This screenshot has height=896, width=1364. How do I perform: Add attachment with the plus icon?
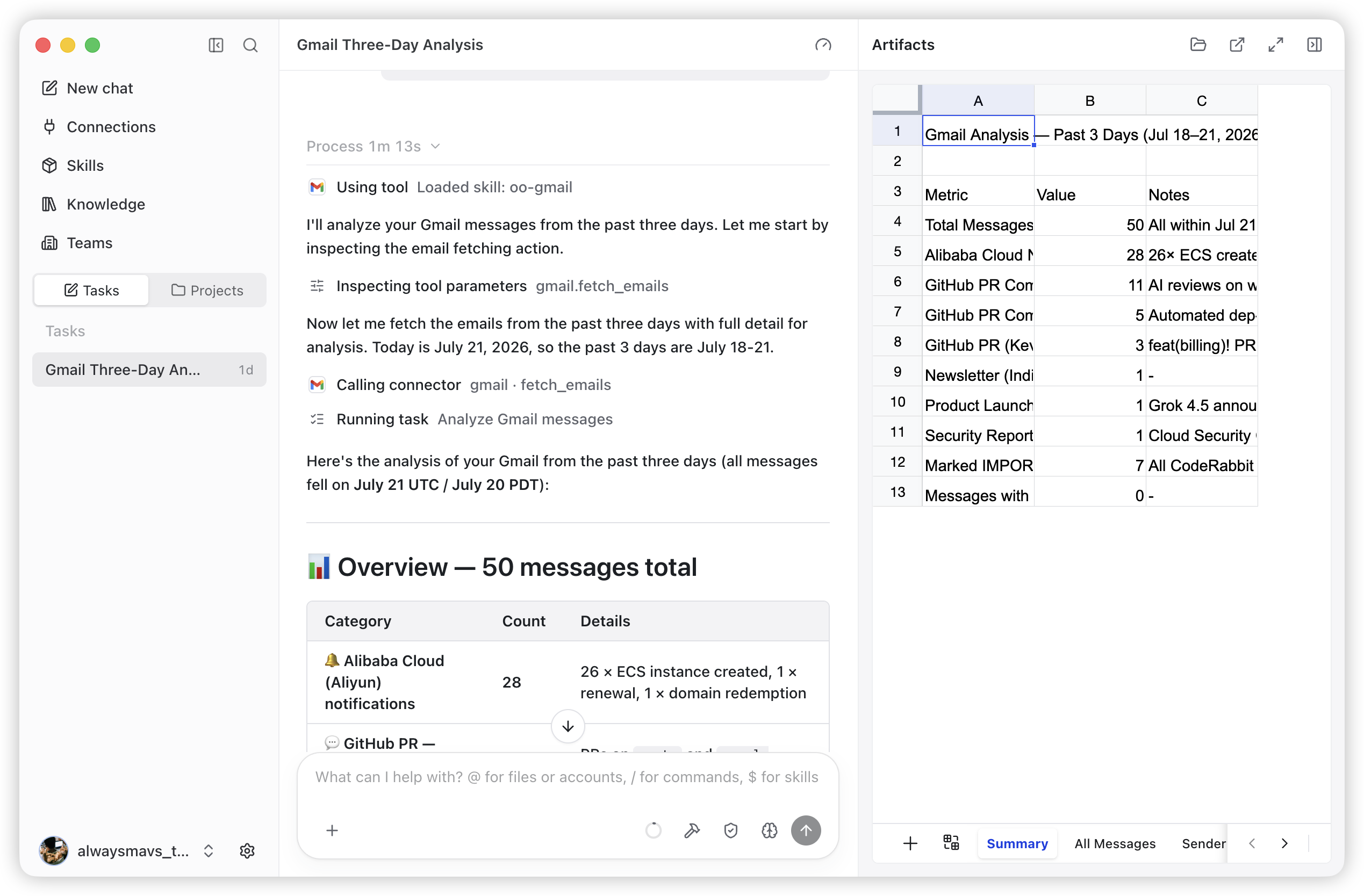click(333, 830)
